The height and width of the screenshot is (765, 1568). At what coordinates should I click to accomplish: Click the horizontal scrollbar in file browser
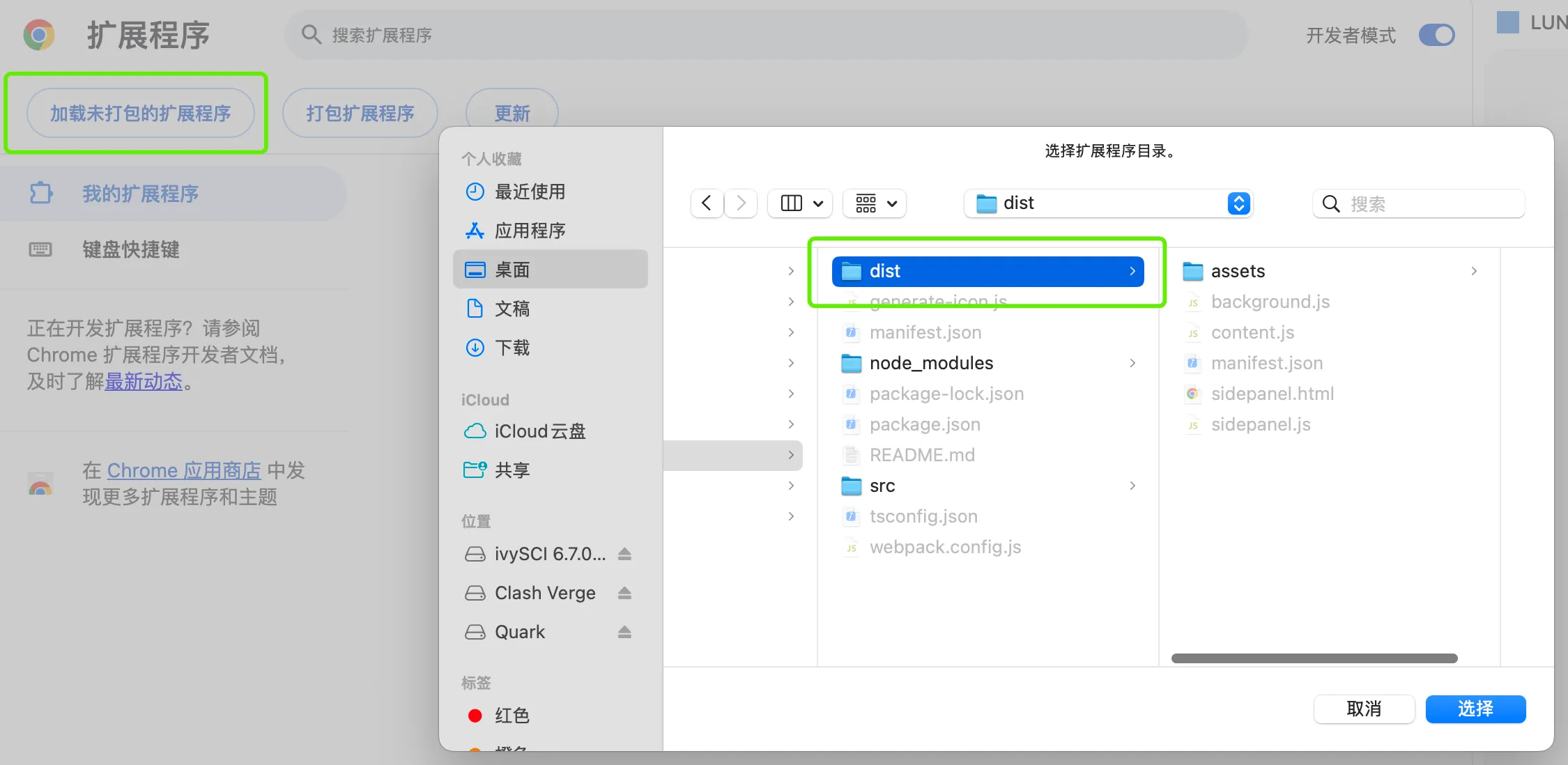(x=1314, y=658)
